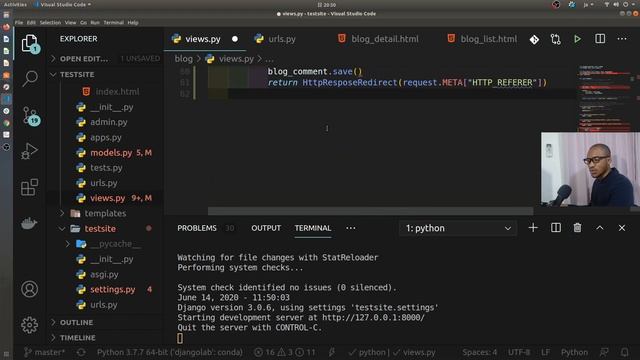Run Python file with the green play icon
Image resolution: width=640 pixels, height=360 pixels.
pyautogui.click(x=577, y=39)
